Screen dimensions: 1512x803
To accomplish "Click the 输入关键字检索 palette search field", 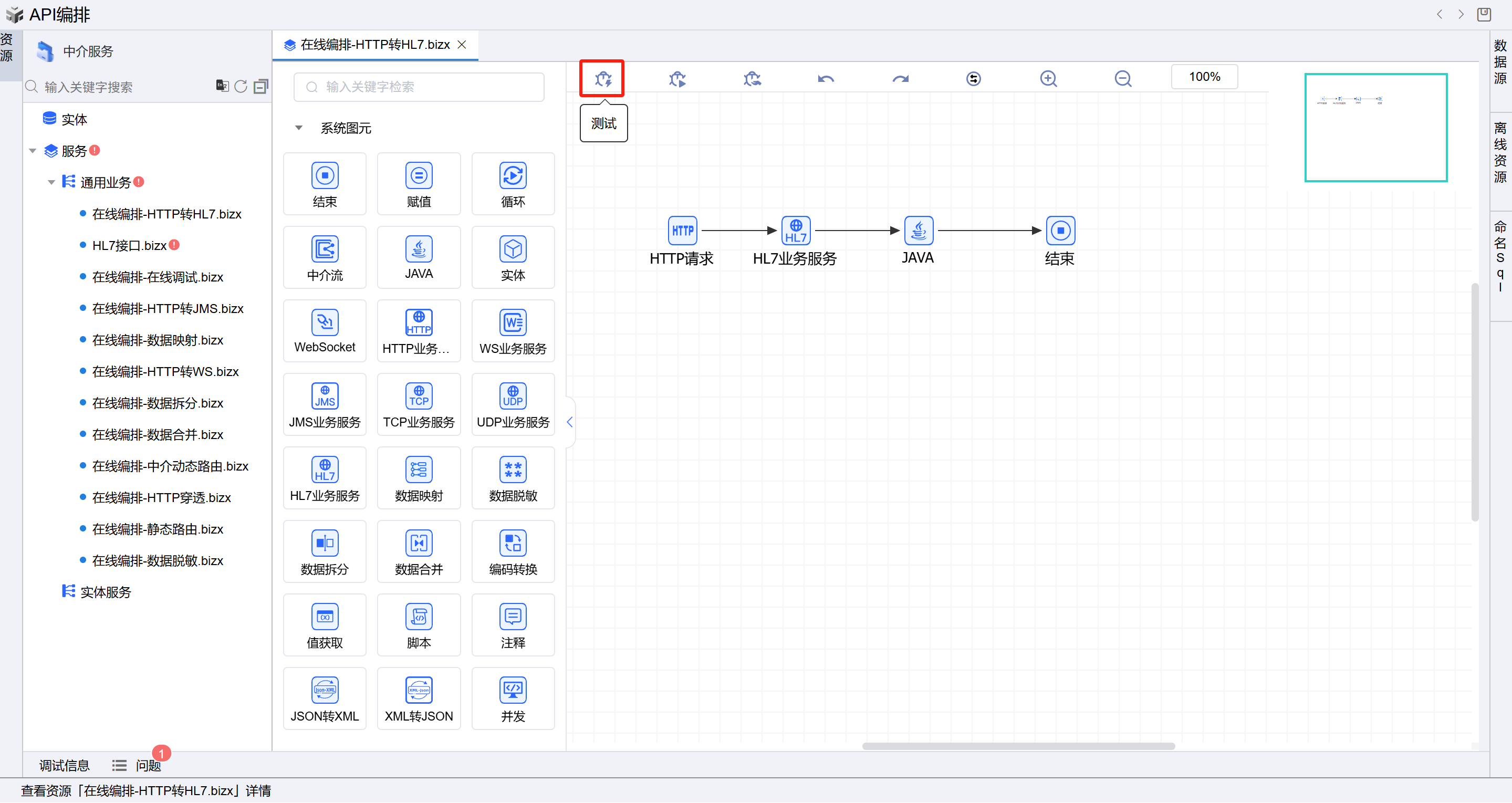I will coord(419,87).
